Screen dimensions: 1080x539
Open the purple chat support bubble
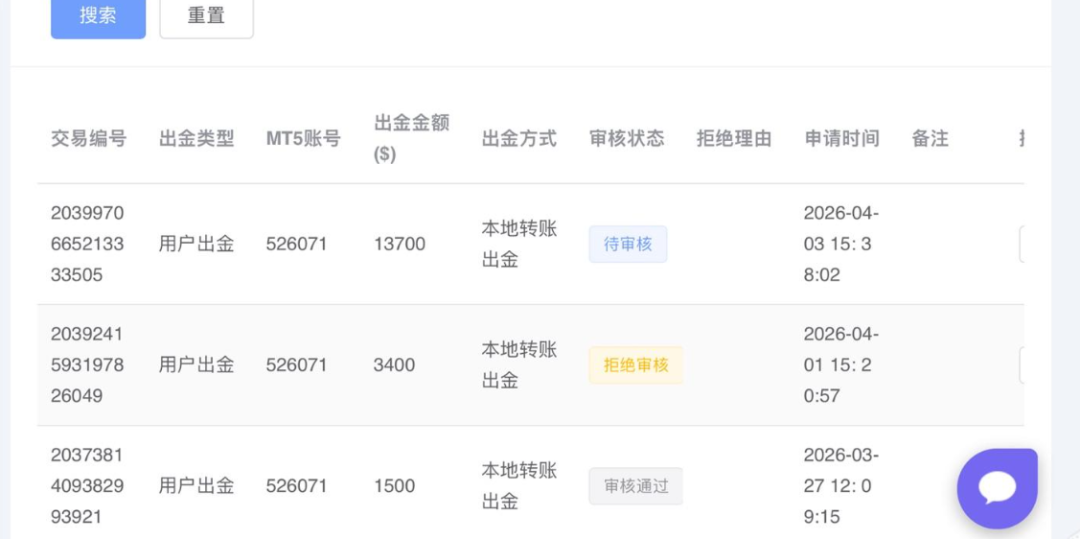coord(996,488)
